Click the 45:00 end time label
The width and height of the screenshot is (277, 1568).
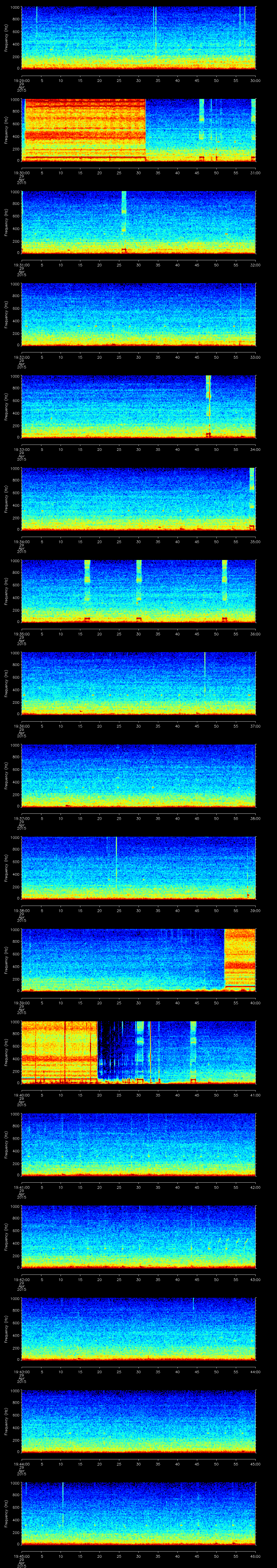(x=255, y=1464)
